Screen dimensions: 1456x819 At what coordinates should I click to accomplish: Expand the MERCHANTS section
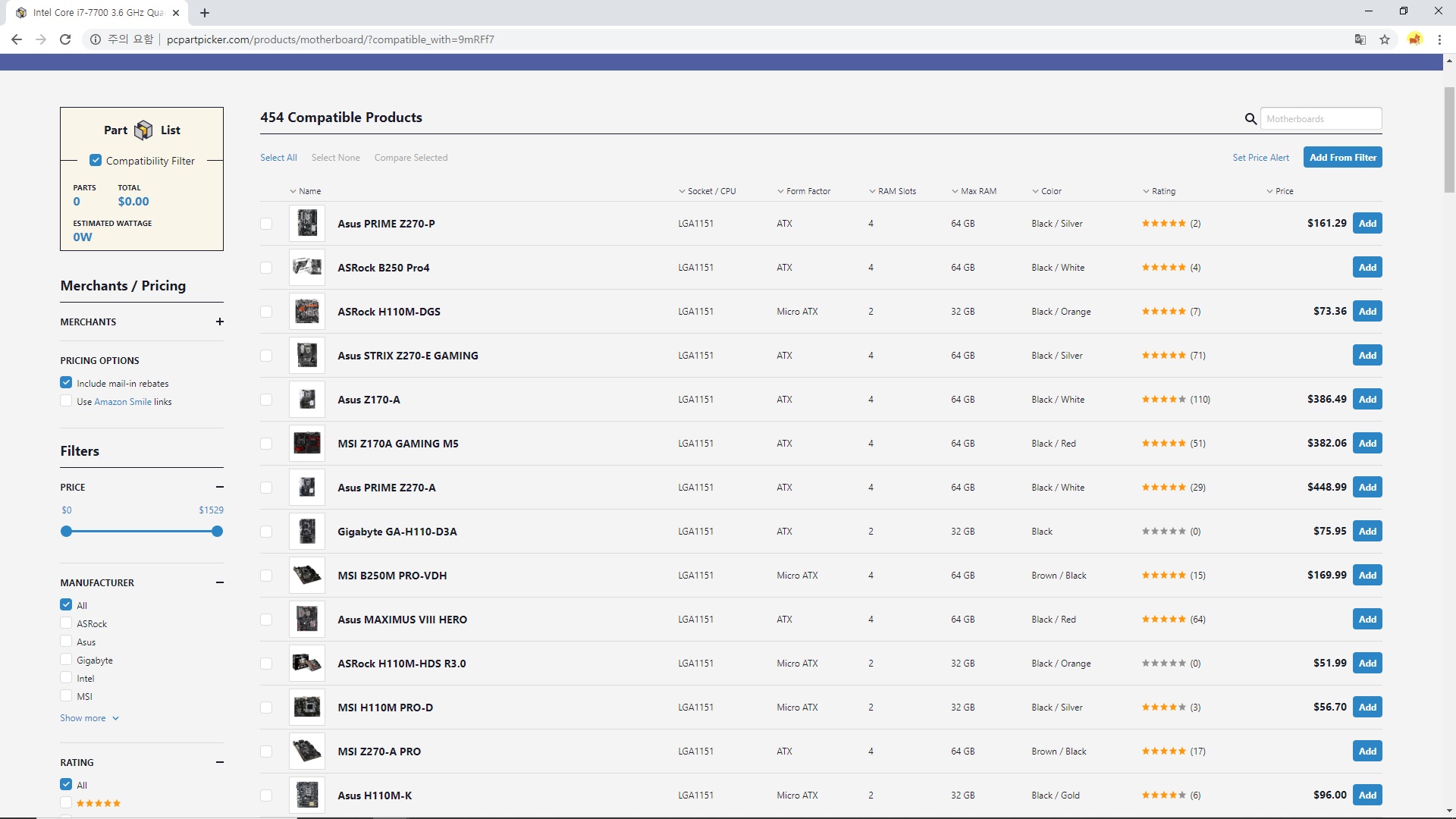coord(220,322)
